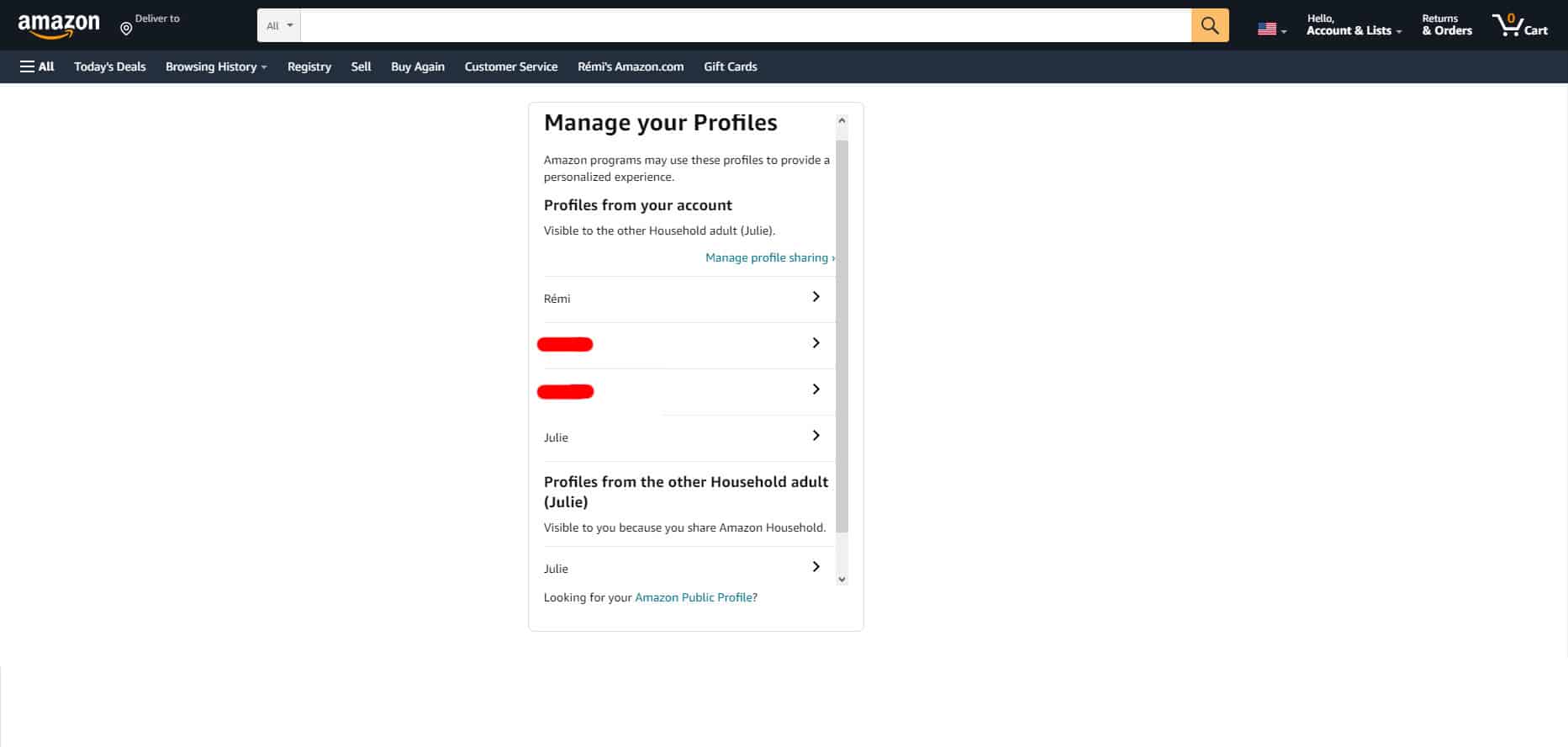Click the profiles panel scroll-up arrow

click(842, 121)
